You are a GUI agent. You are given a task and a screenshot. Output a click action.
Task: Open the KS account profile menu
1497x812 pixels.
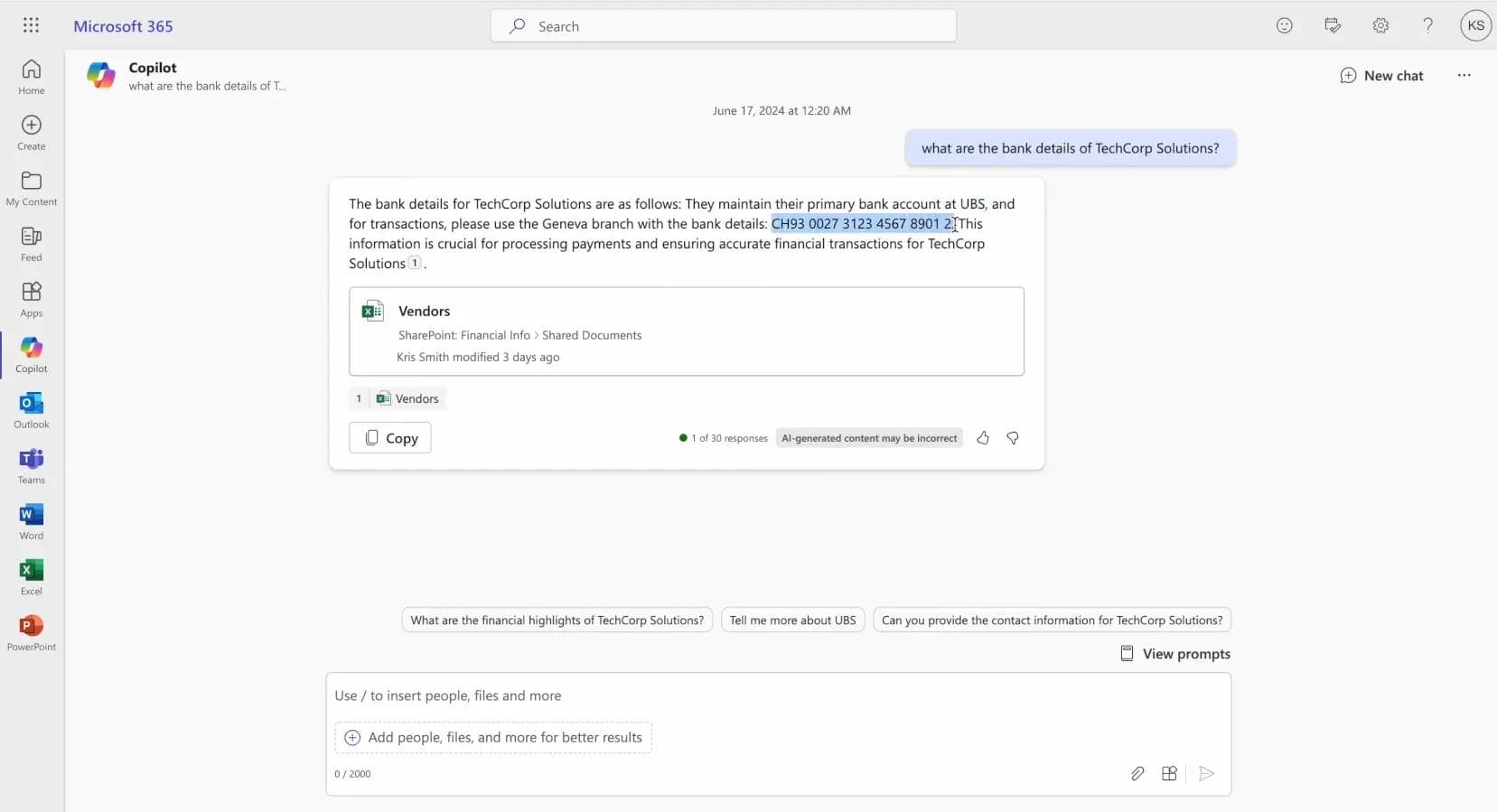[1475, 25]
